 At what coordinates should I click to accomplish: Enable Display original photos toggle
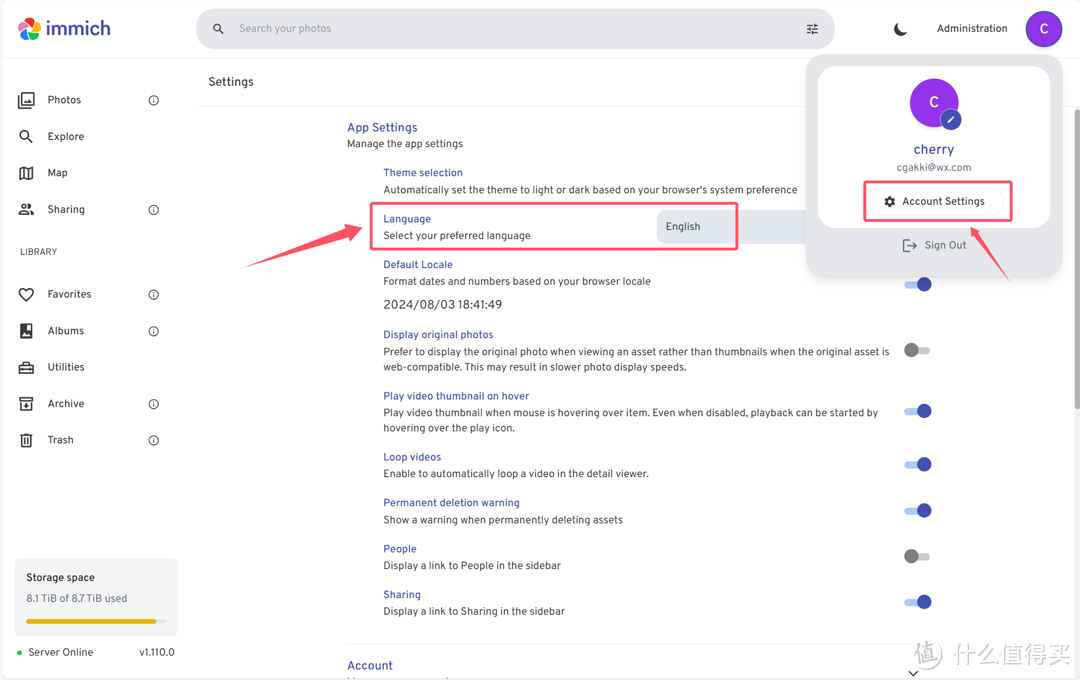(917, 350)
